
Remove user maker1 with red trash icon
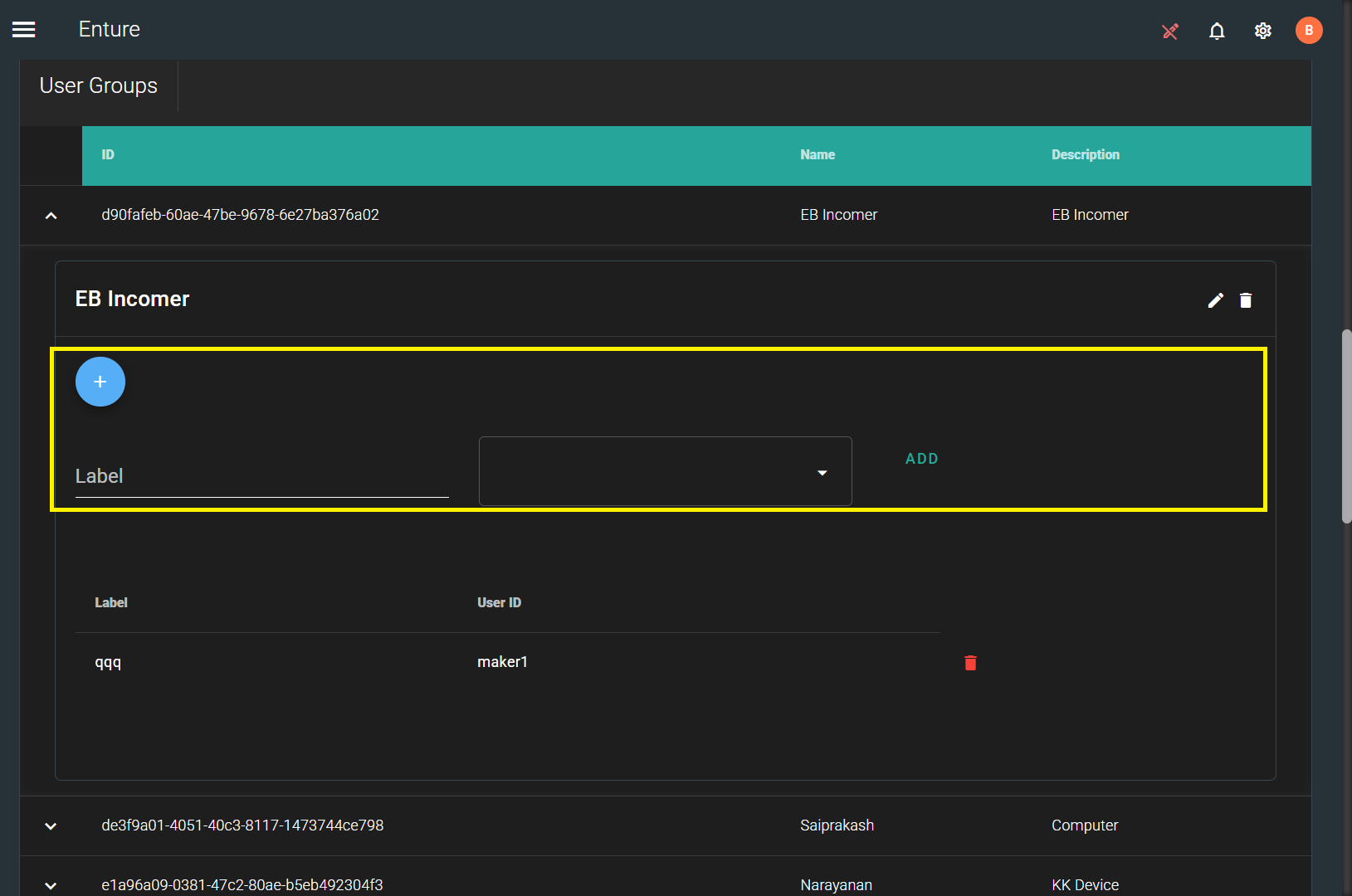point(970,662)
